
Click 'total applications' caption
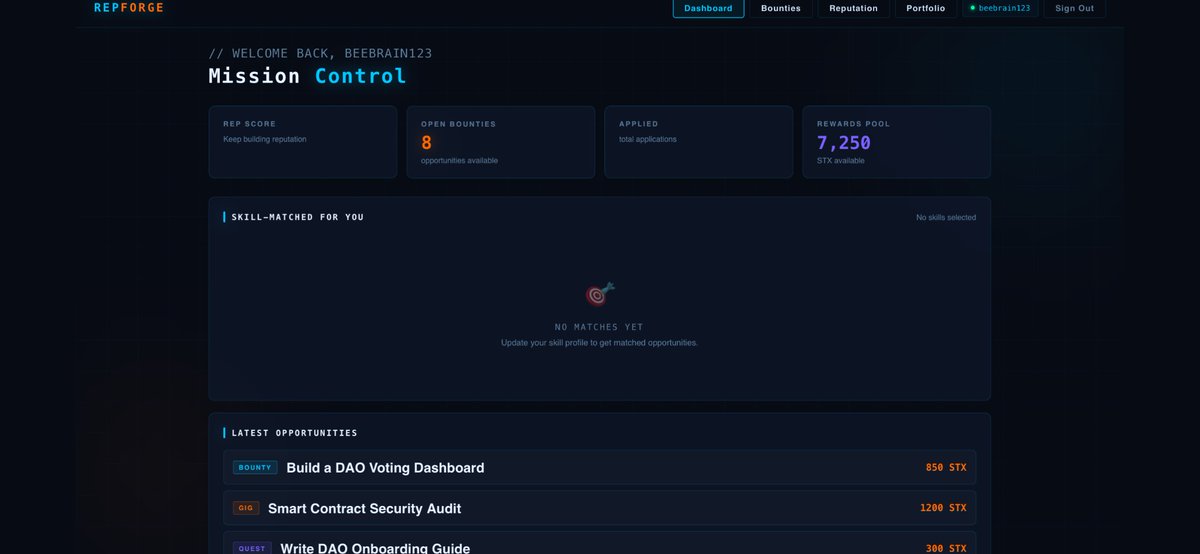click(x=648, y=139)
